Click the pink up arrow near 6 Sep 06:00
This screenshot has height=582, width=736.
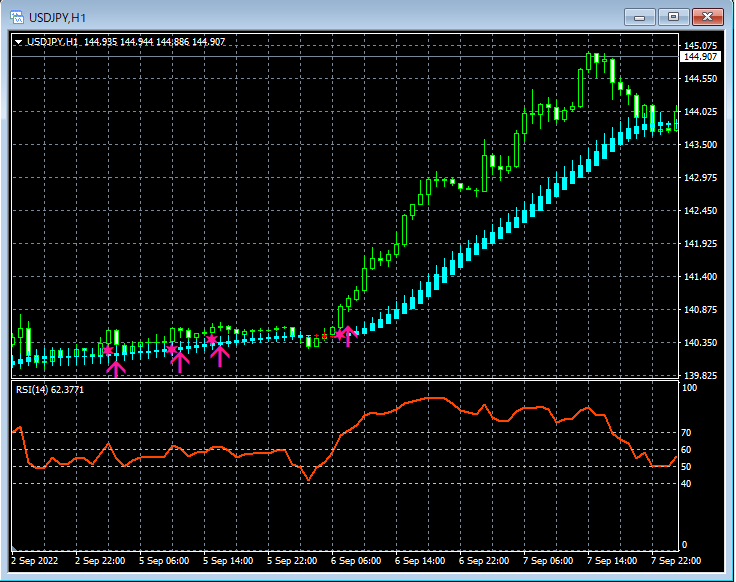click(347, 335)
